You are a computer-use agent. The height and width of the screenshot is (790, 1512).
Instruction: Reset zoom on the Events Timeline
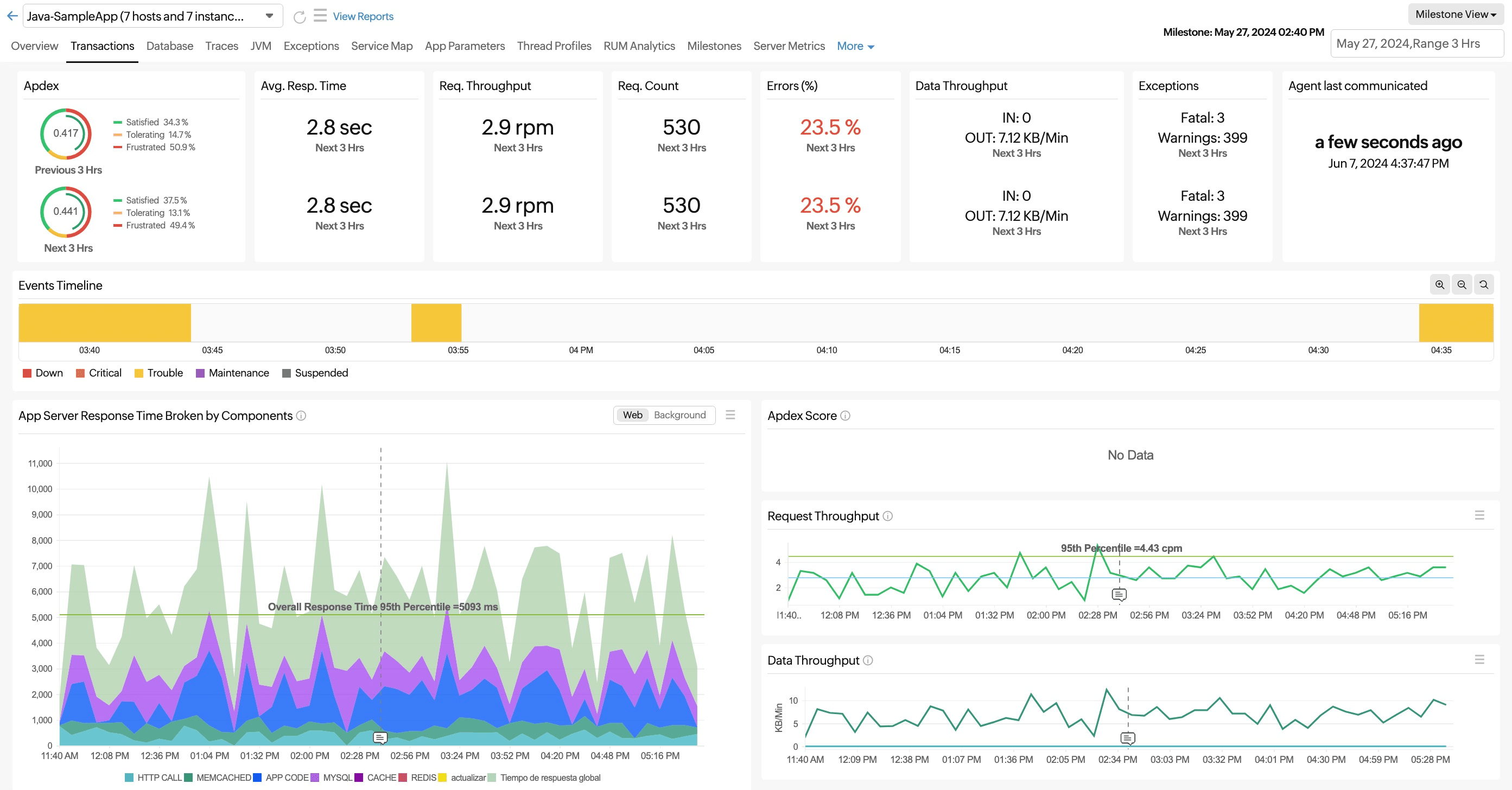1483,285
